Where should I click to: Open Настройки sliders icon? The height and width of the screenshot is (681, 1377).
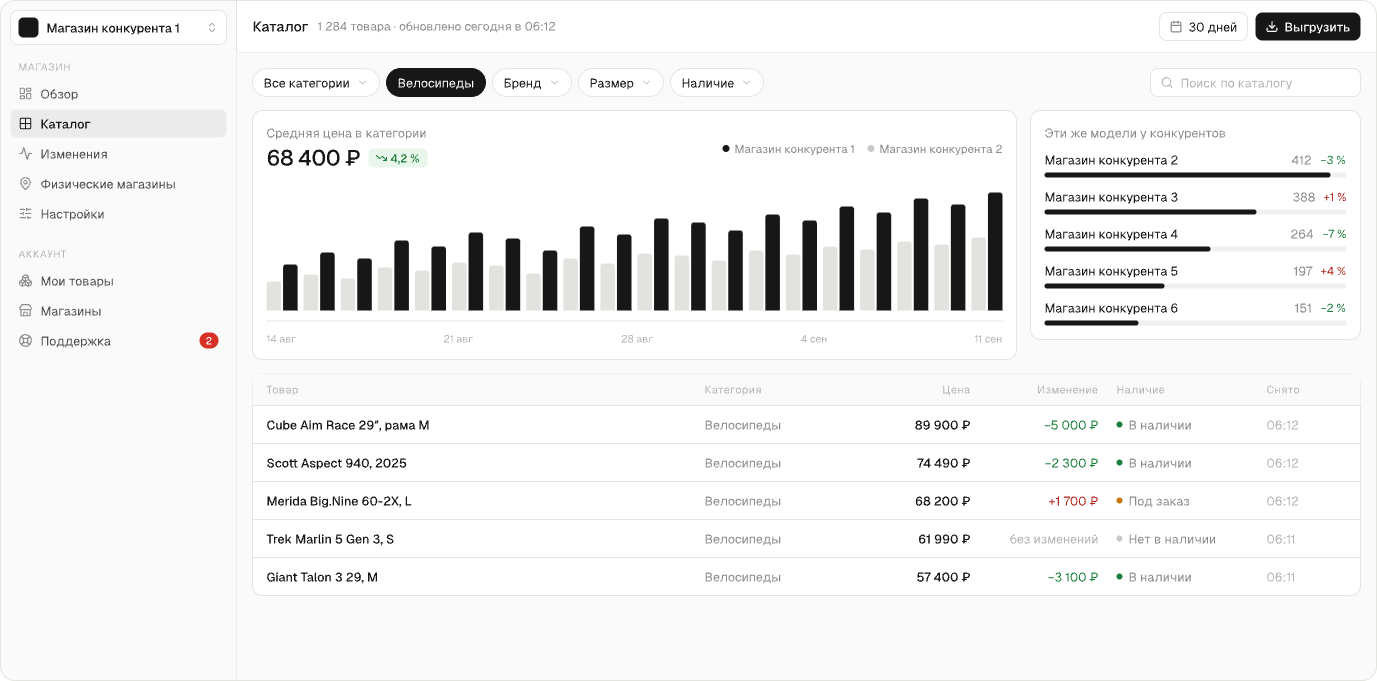click(x=26, y=214)
